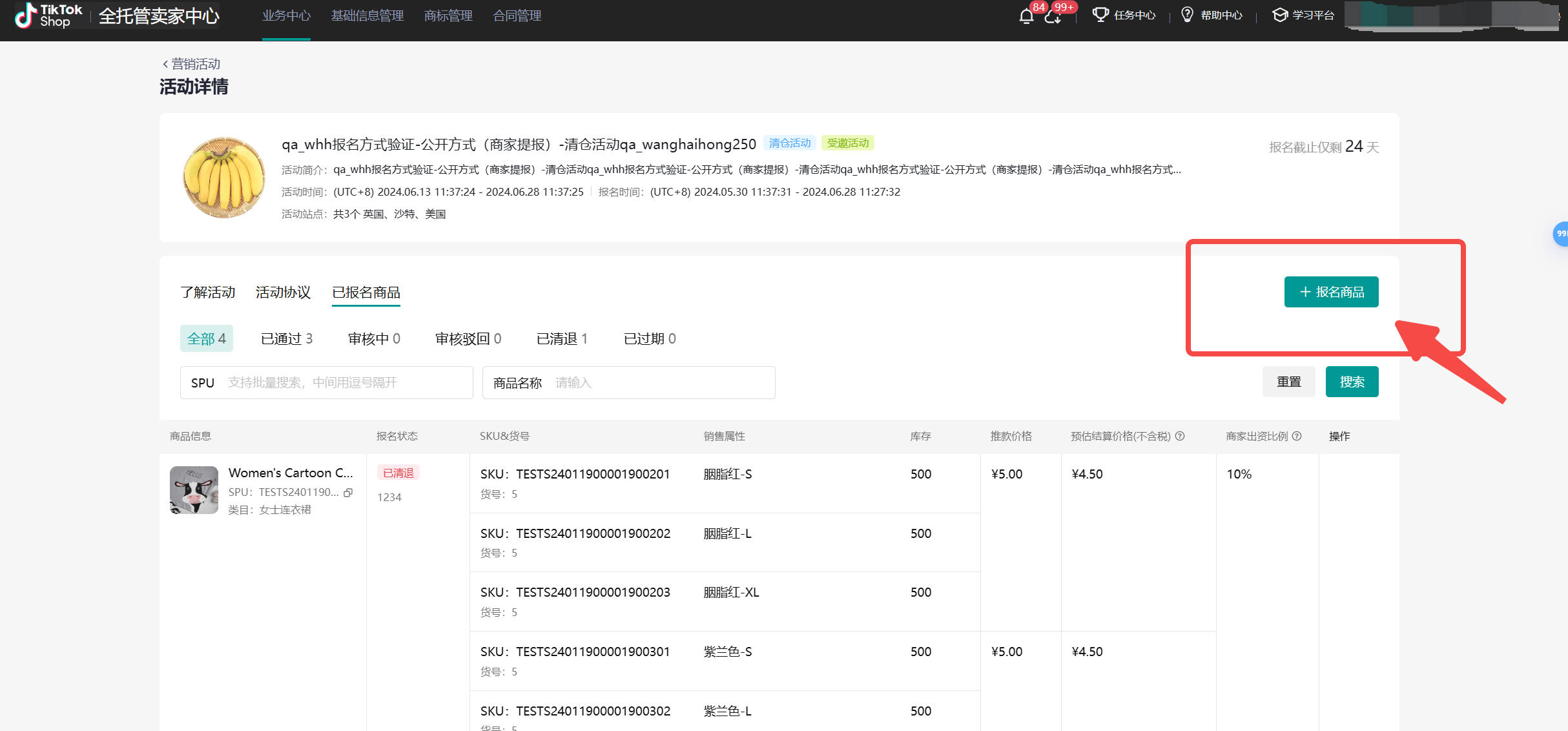Image resolution: width=1568 pixels, height=731 pixels.
Task: Click the blue floating badge at right edge
Action: (1560, 234)
